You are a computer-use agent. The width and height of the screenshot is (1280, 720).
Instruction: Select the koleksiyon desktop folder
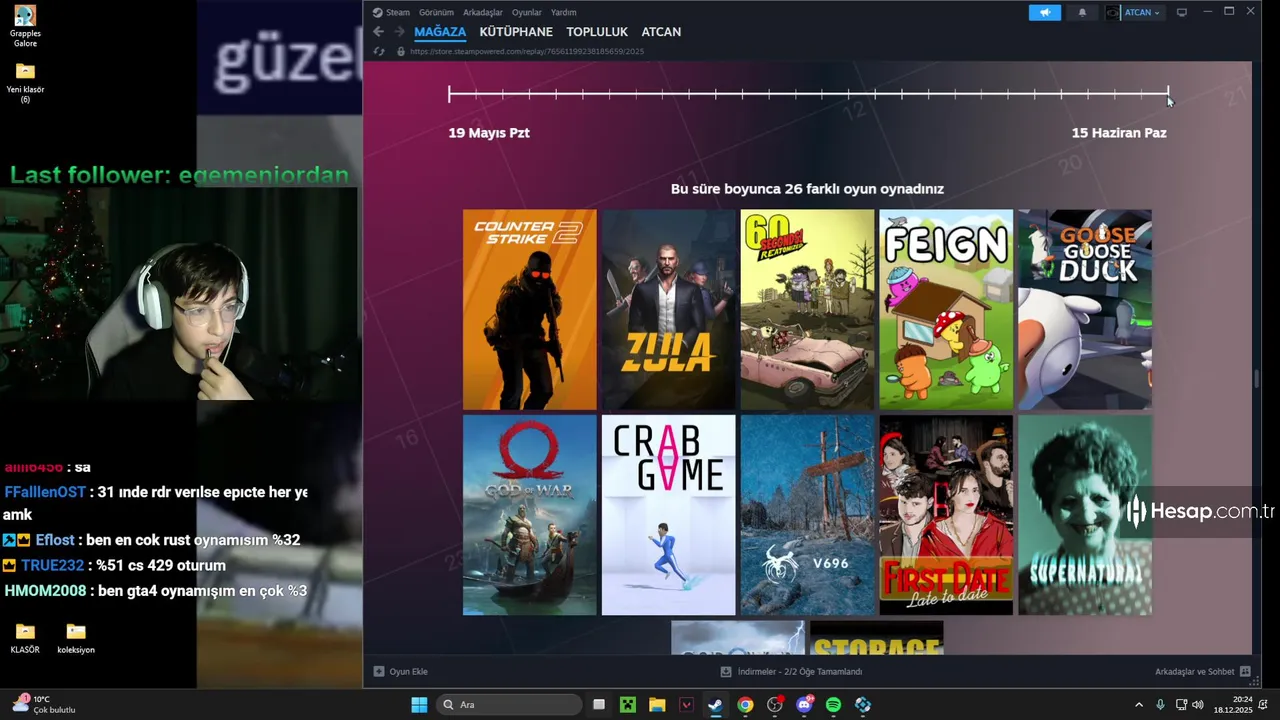pyautogui.click(x=76, y=638)
